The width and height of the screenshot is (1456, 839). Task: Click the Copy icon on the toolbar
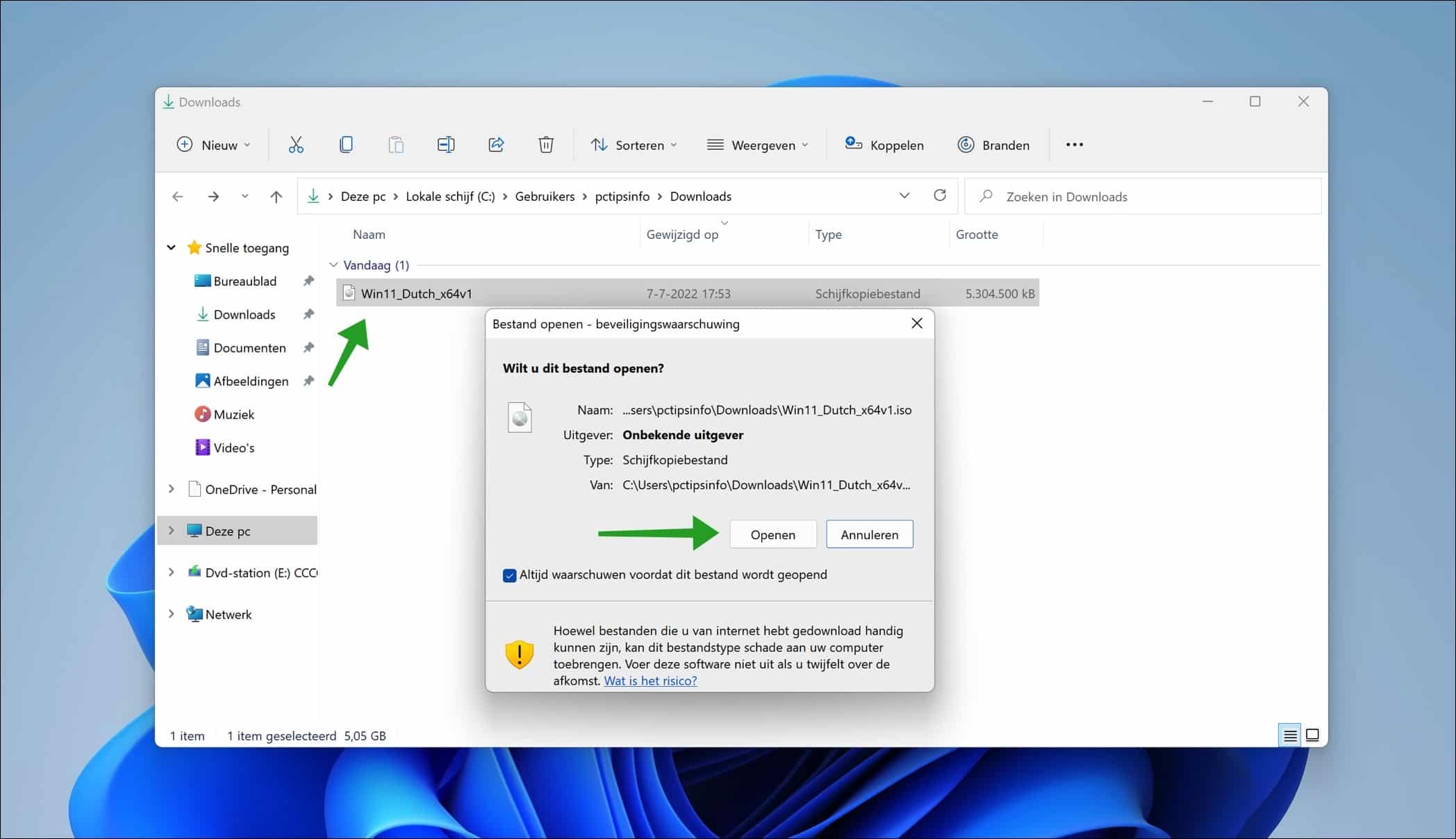click(x=346, y=144)
